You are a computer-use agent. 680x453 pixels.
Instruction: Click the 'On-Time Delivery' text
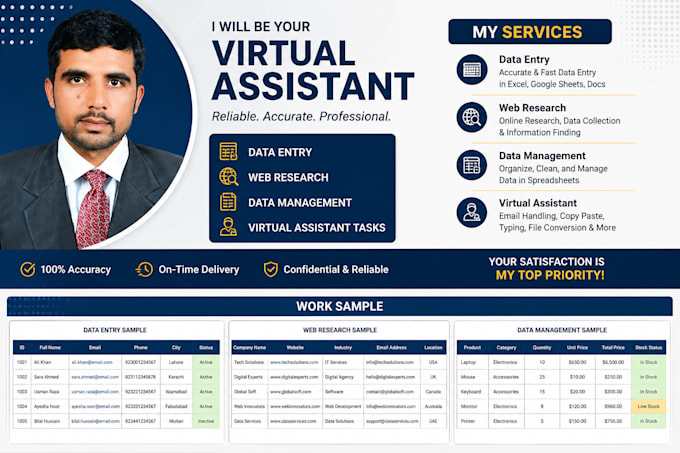pyautogui.click(x=199, y=270)
